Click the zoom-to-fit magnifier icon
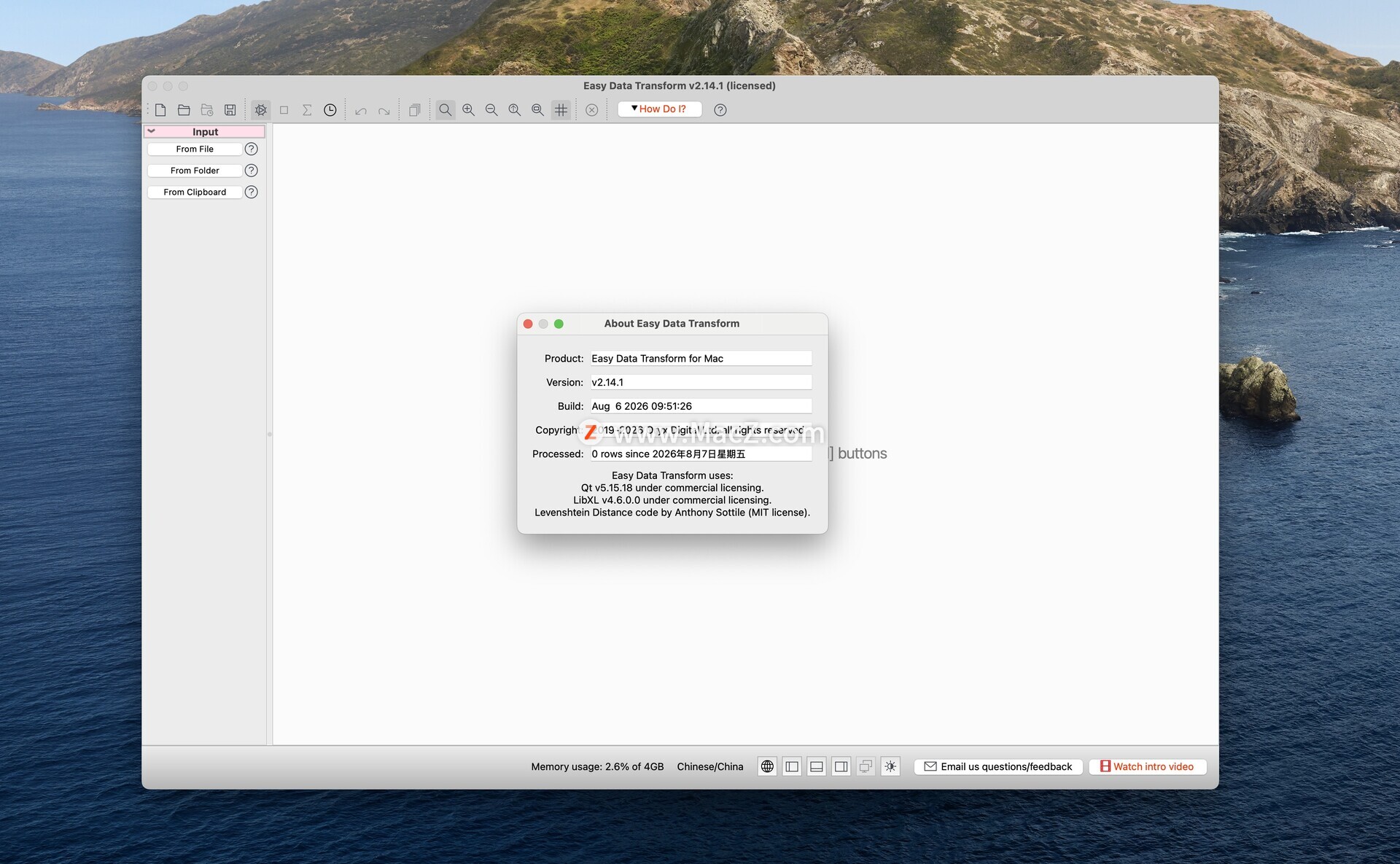The width and height of the screenshot is (1400, 864). 538,110
